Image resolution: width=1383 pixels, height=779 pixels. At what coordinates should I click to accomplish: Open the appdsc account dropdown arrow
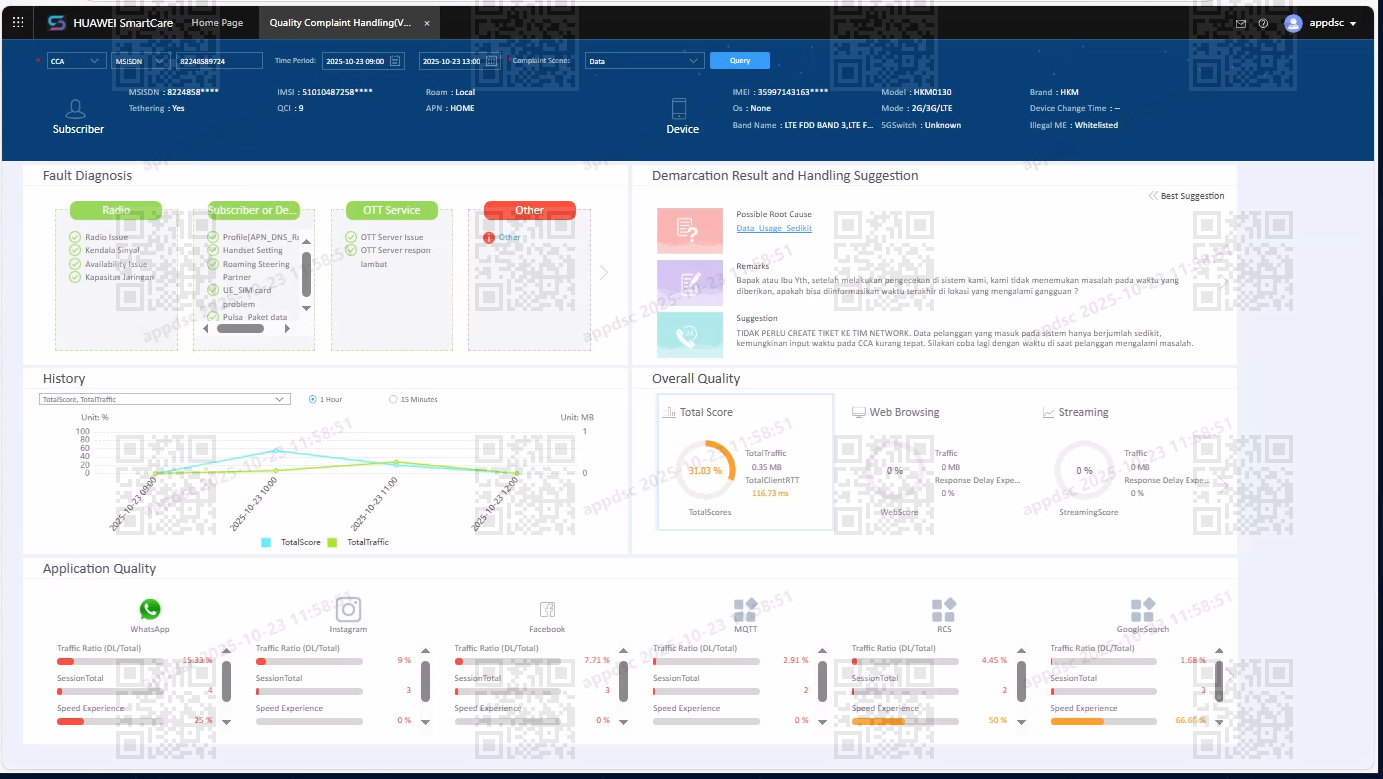click(x=1353, y=24)
